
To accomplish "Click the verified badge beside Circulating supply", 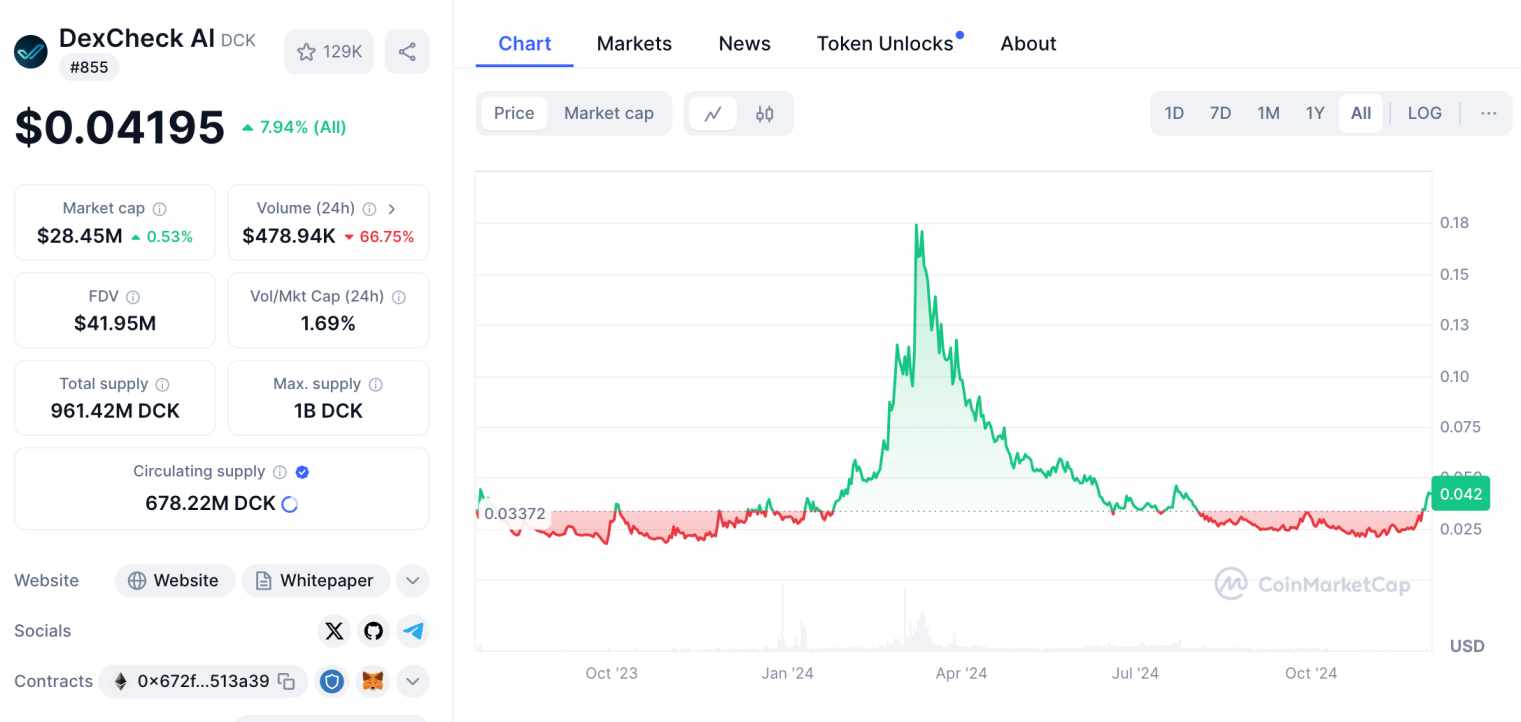I will pos(302,472).
